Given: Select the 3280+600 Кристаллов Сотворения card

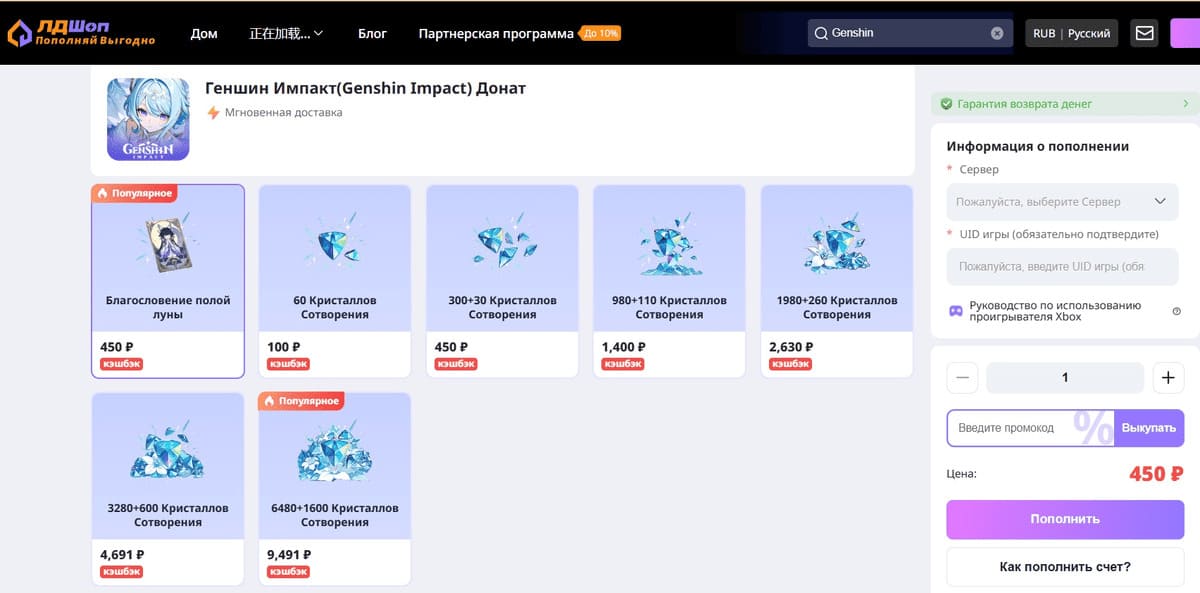Looking at the screenshot, I should click(x=168, y=489).
